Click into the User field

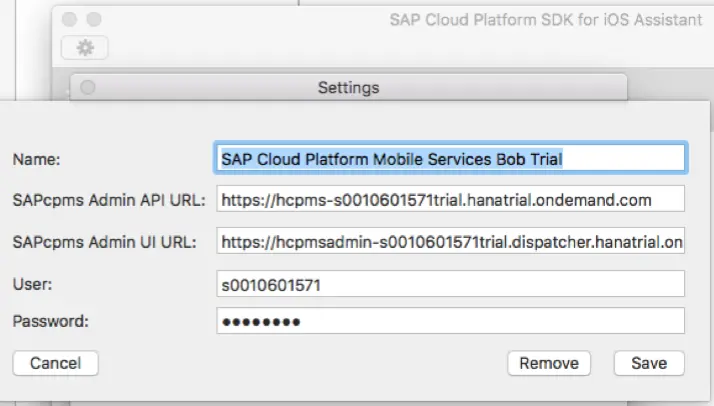450,284
